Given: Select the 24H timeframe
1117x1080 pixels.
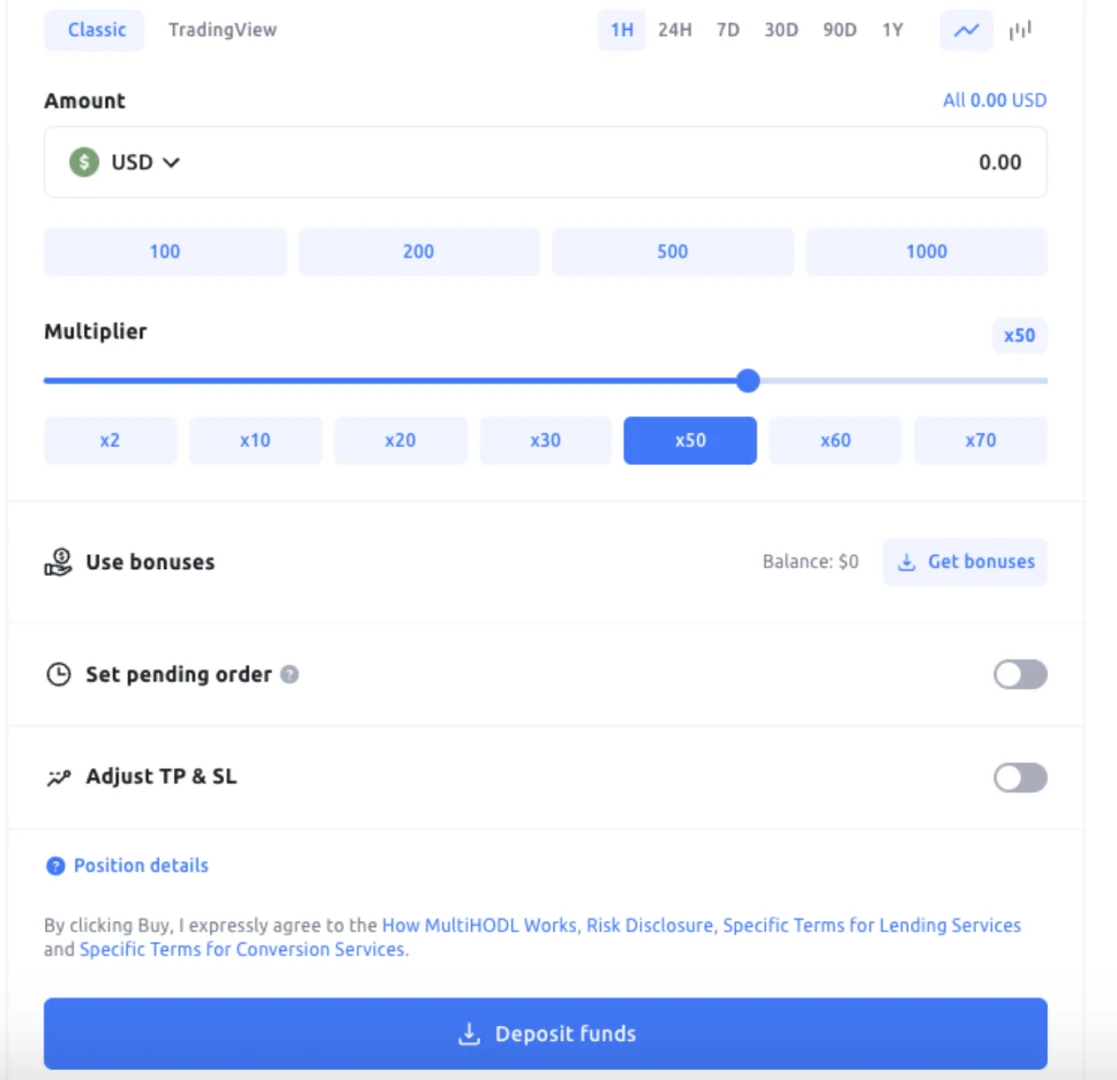Looking at the screenshot, I should 675,30.
